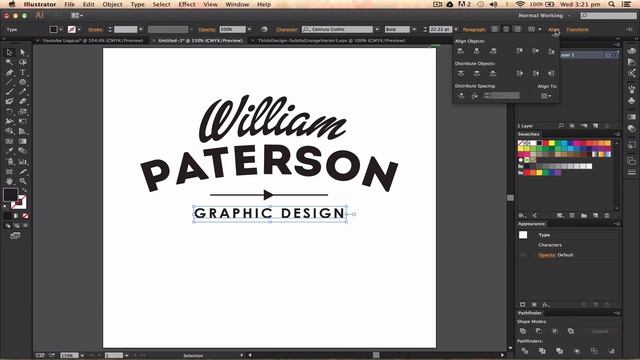Viewport: 640px width, 360px height.
Task: Click the Transform link in control bar
Action: point(577,29)
